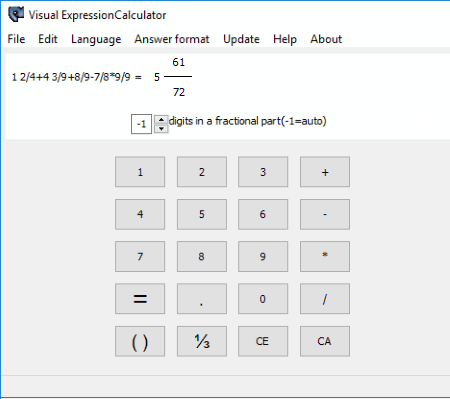Click the digit 7 key
Image resolution: width=450 pixels, height=399 pixels.
tap(140, 257)
